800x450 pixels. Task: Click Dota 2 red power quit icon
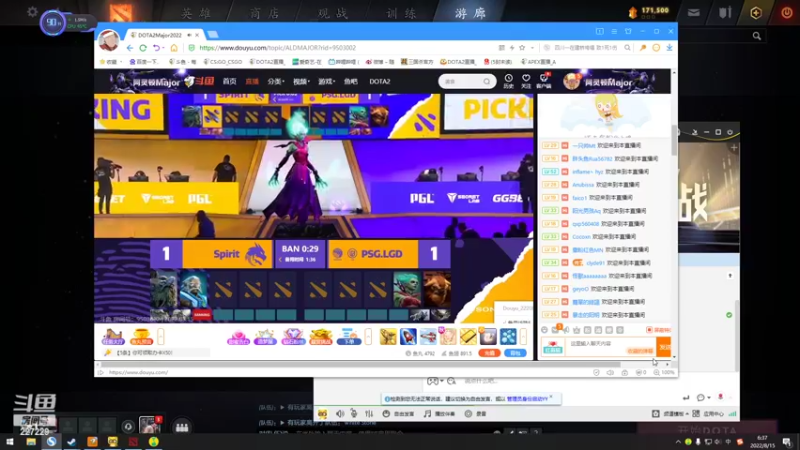(x=787, y=13)
